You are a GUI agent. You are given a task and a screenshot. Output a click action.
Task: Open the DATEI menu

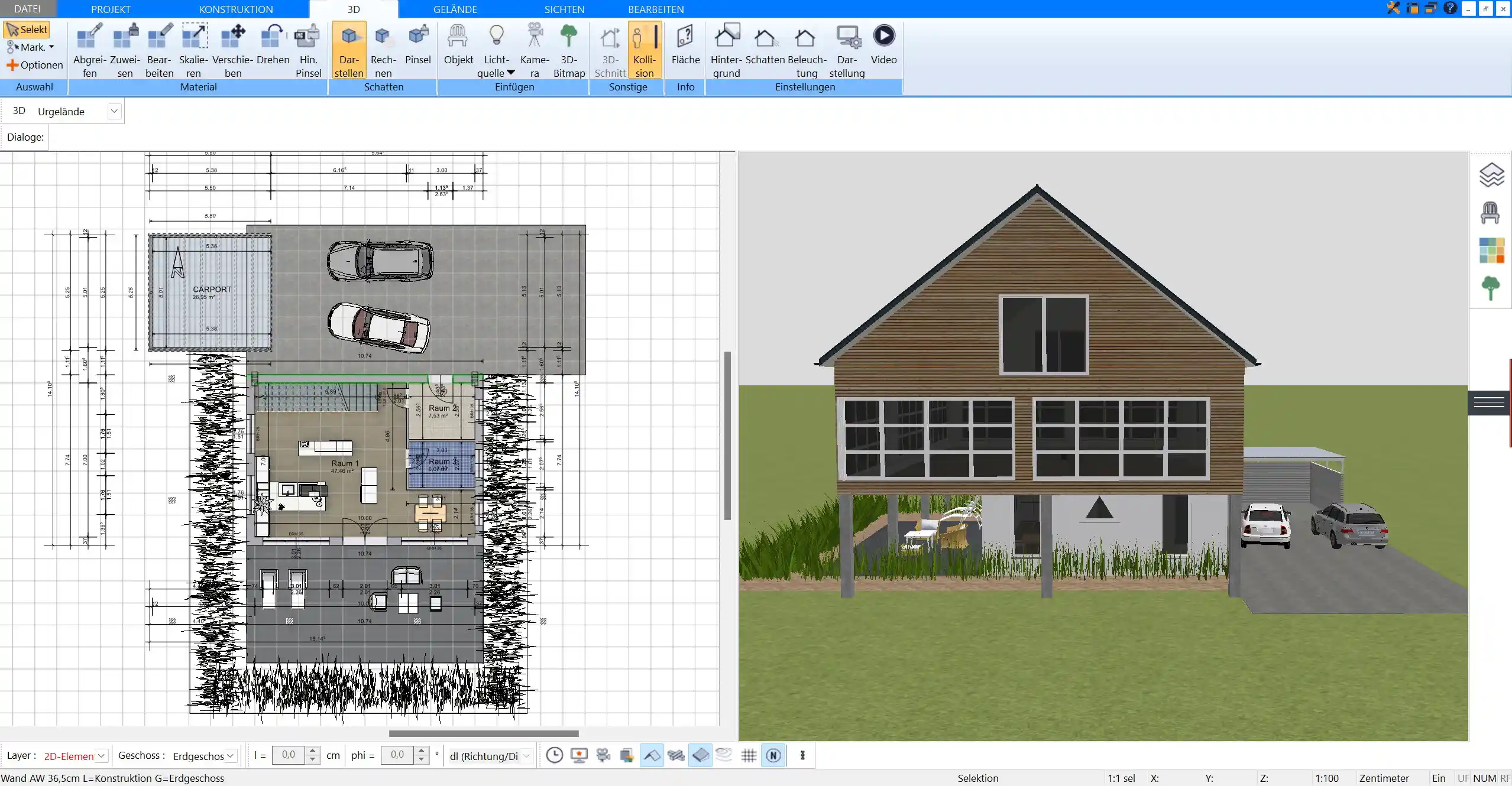pyautogui.click(x=27, y=9)
